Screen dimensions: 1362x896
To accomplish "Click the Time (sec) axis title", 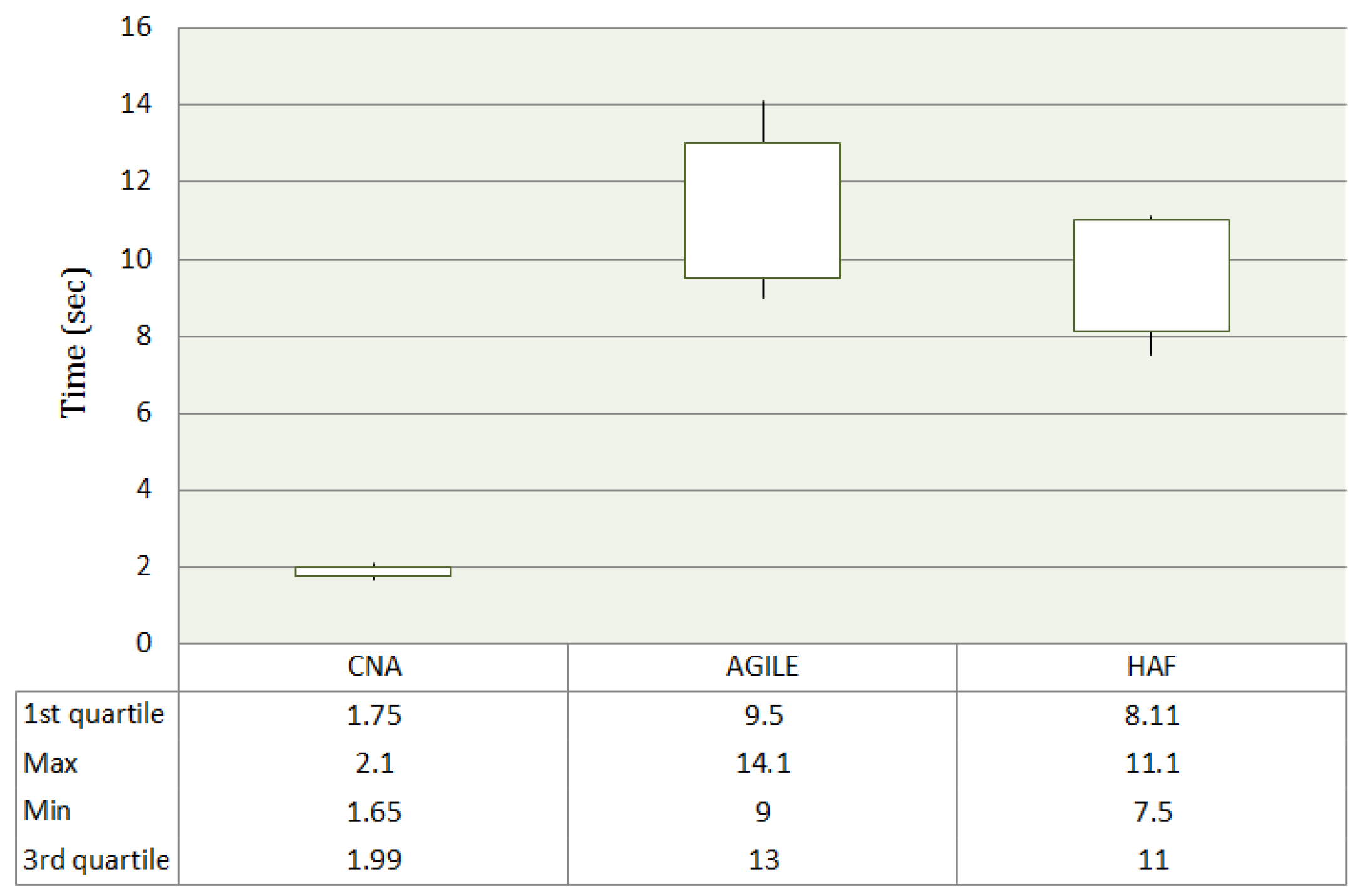I will 75,343.
